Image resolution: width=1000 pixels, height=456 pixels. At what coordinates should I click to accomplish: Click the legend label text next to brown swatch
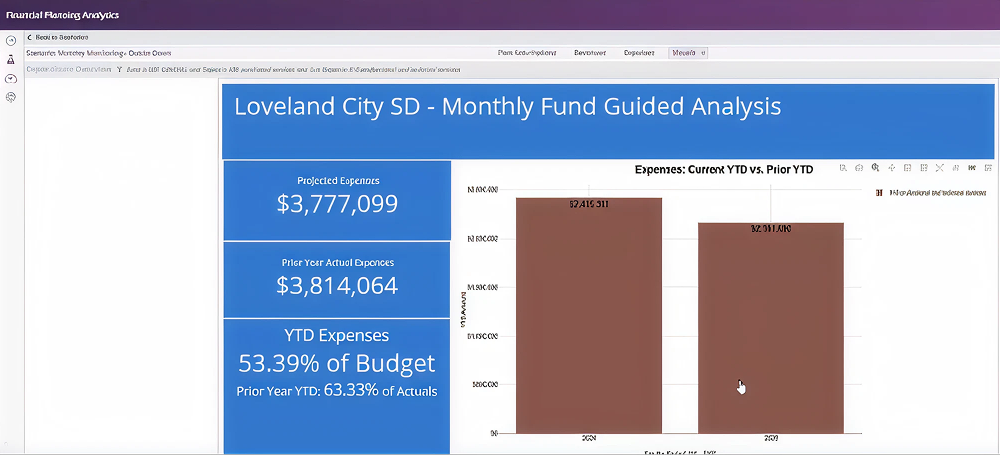[937, 192]
